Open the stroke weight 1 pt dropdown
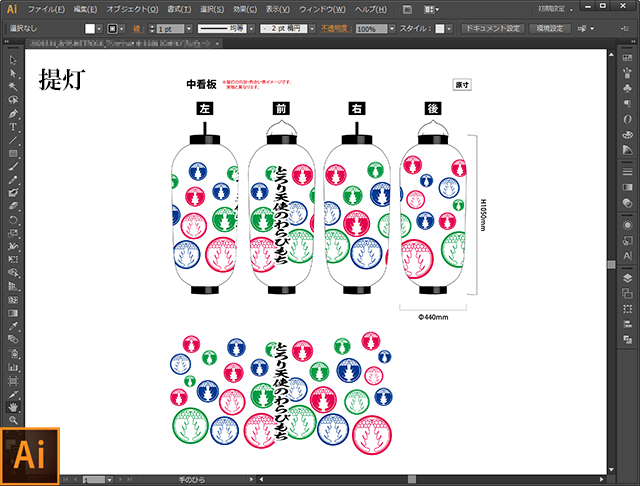640x486 pixels. click(189, 29)
